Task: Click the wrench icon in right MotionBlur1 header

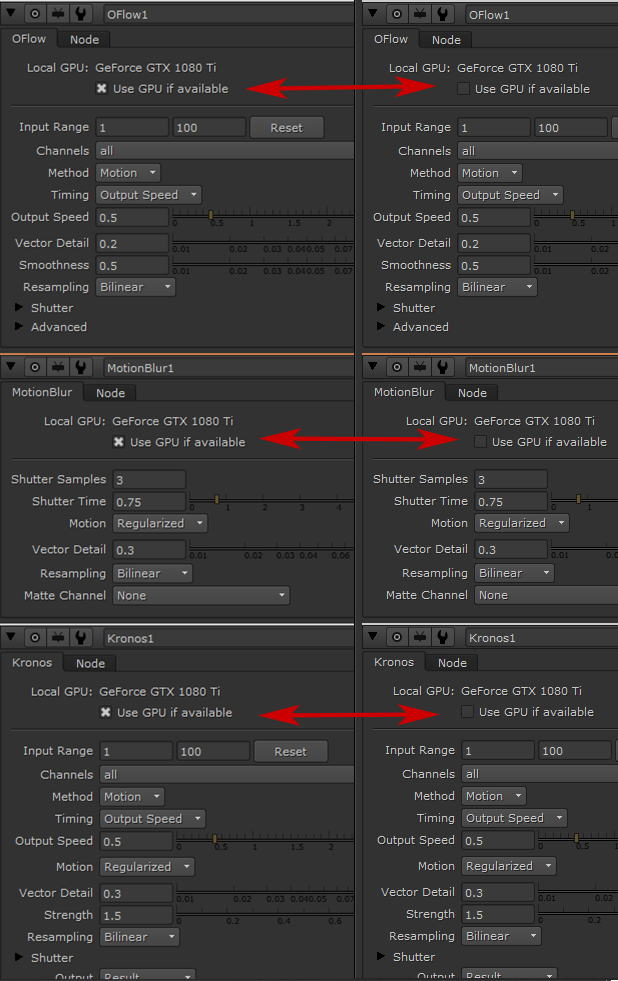Action: tap(444, 367)
